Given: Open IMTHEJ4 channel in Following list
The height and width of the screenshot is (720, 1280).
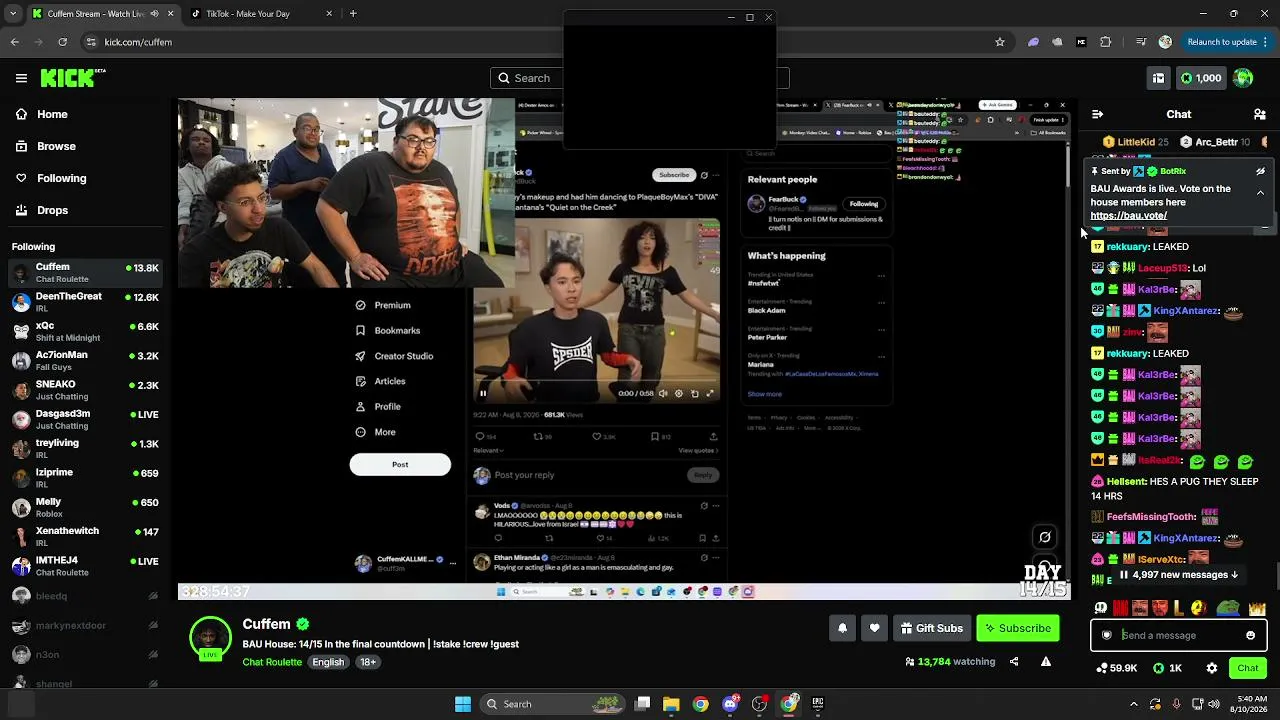Looking at the screenshot, I should click(x=85, y=565).
